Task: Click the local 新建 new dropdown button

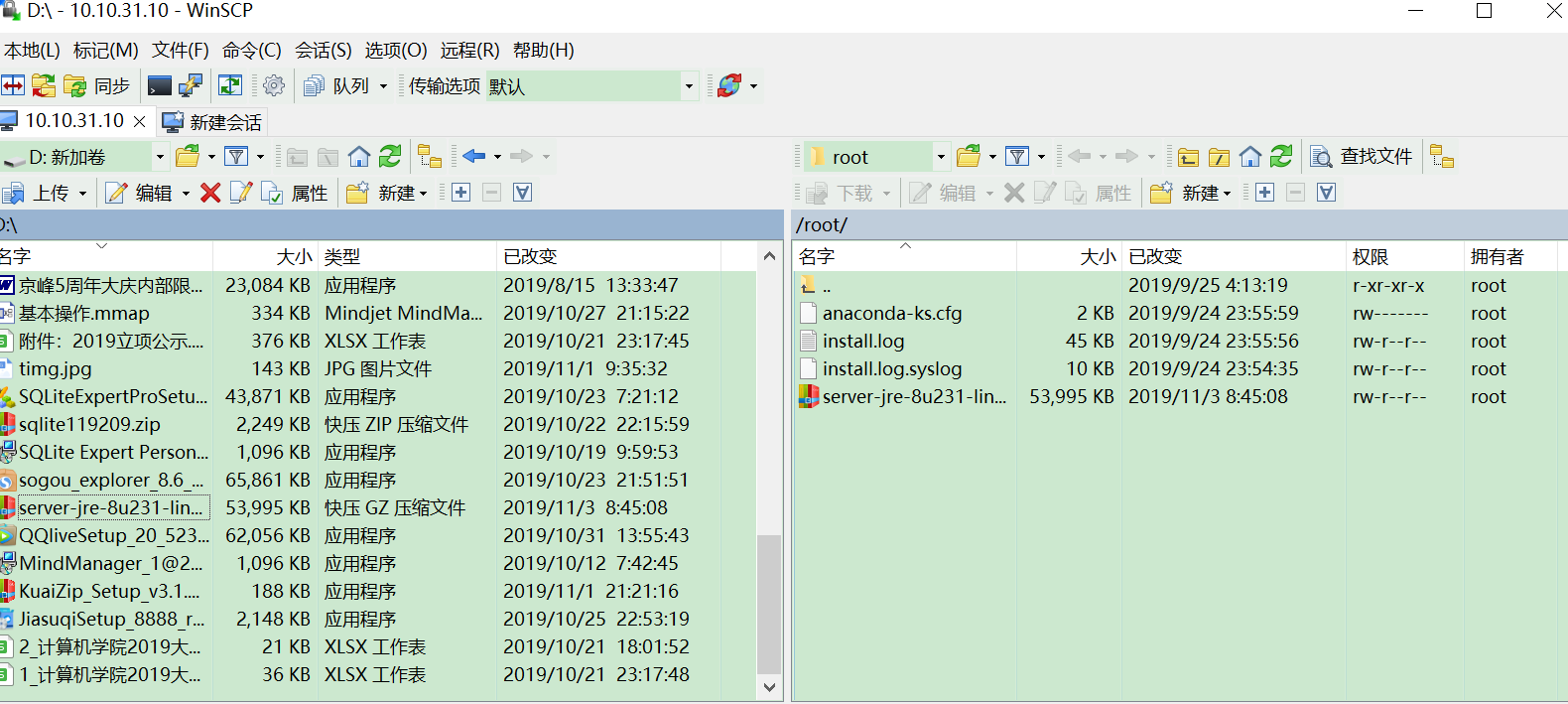Action: (387, 193)
